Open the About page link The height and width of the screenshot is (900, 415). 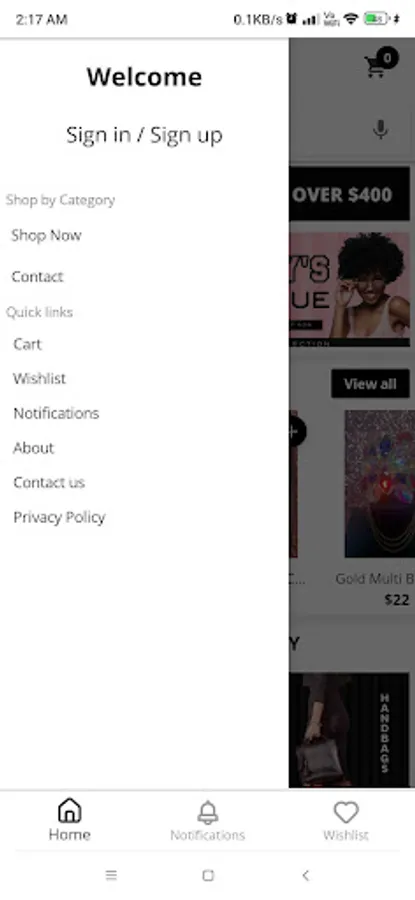pos(33,448)
